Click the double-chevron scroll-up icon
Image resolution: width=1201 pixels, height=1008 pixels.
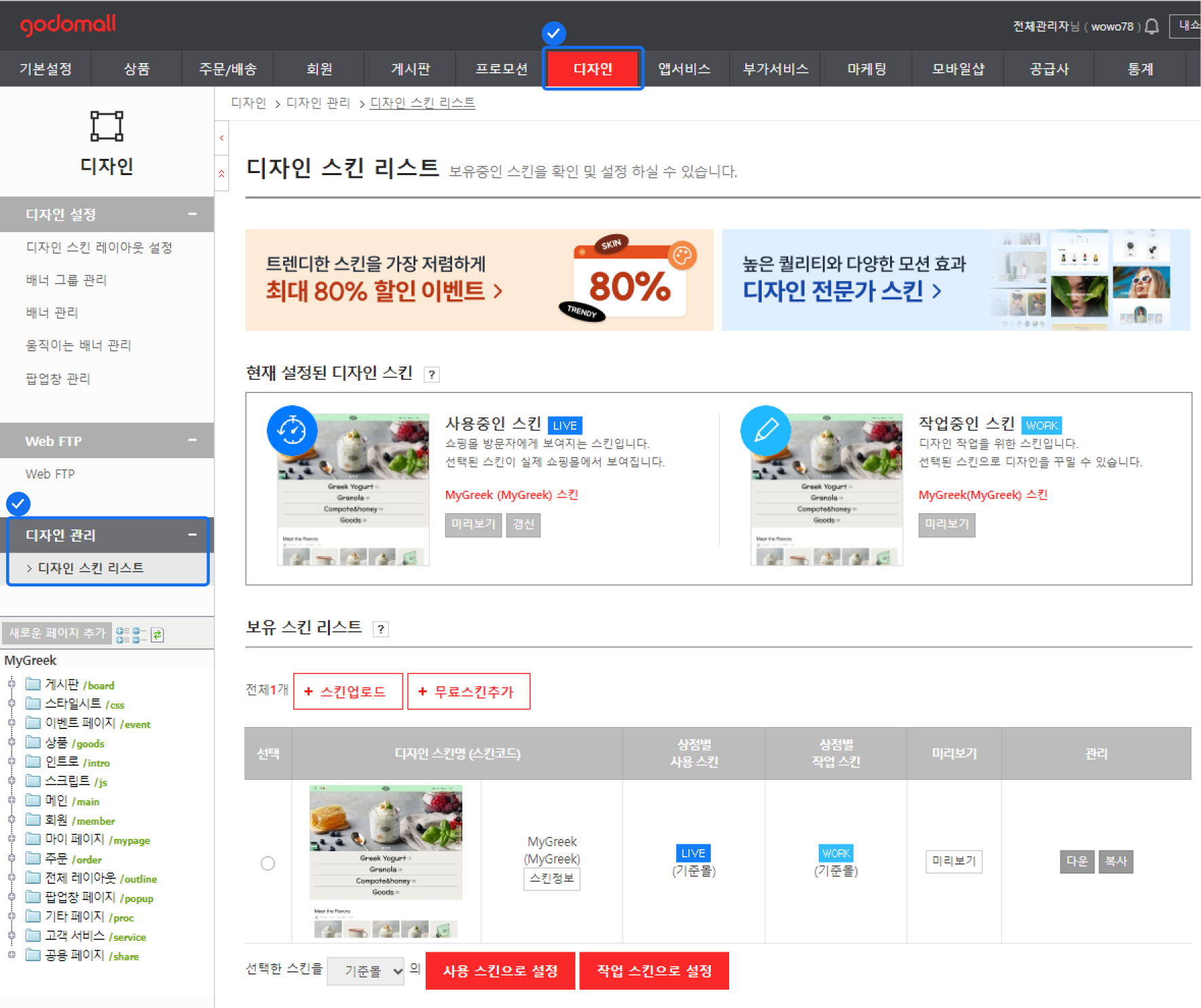[222, 174]
